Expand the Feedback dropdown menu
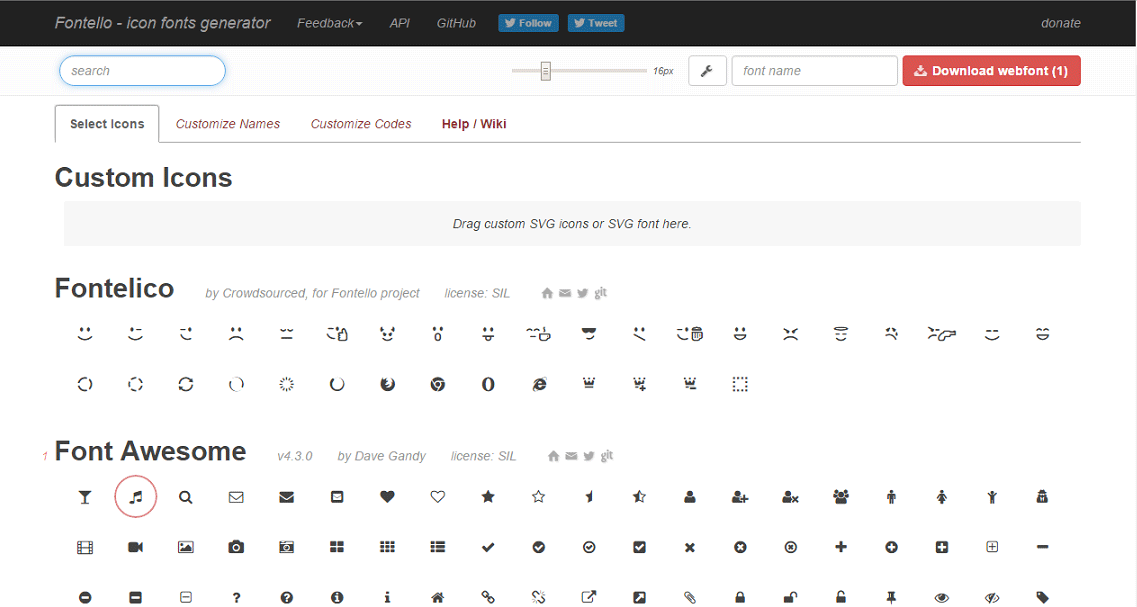Viewport: 1137px width, 607px height. click(329, 23)
